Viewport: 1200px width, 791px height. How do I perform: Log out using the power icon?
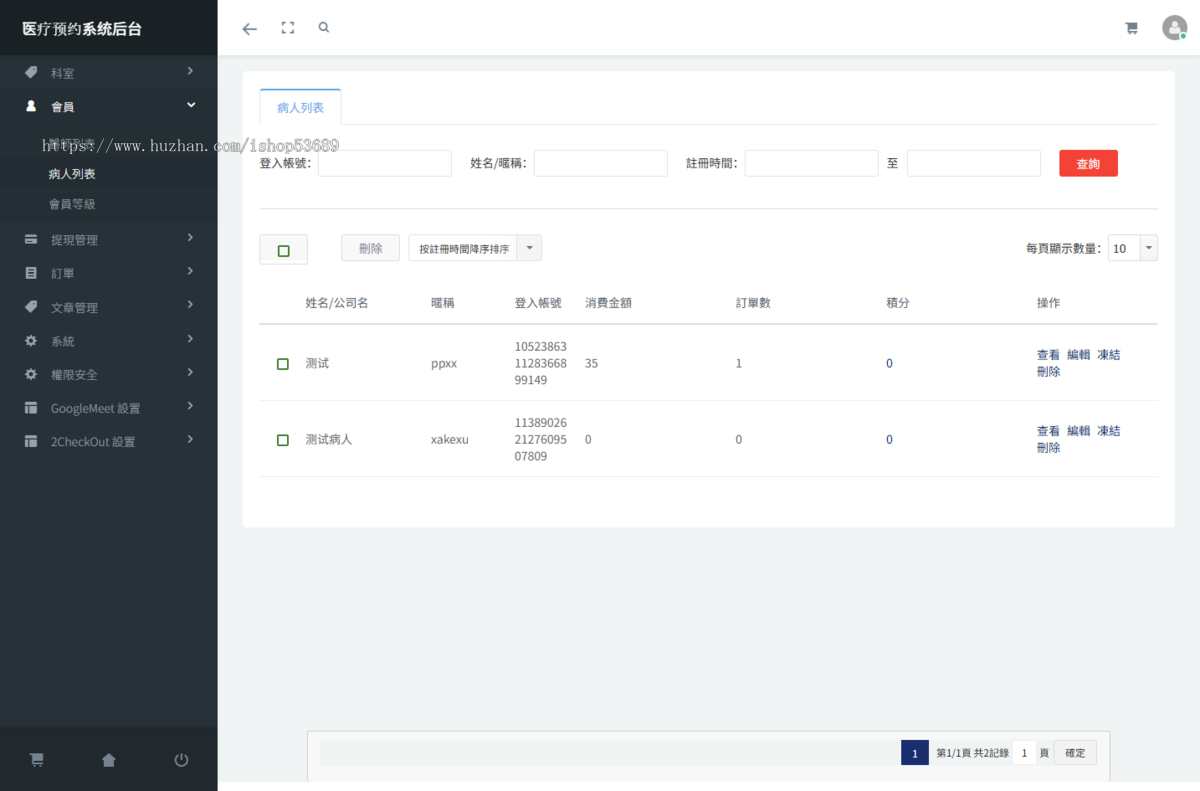click(181, 760)
